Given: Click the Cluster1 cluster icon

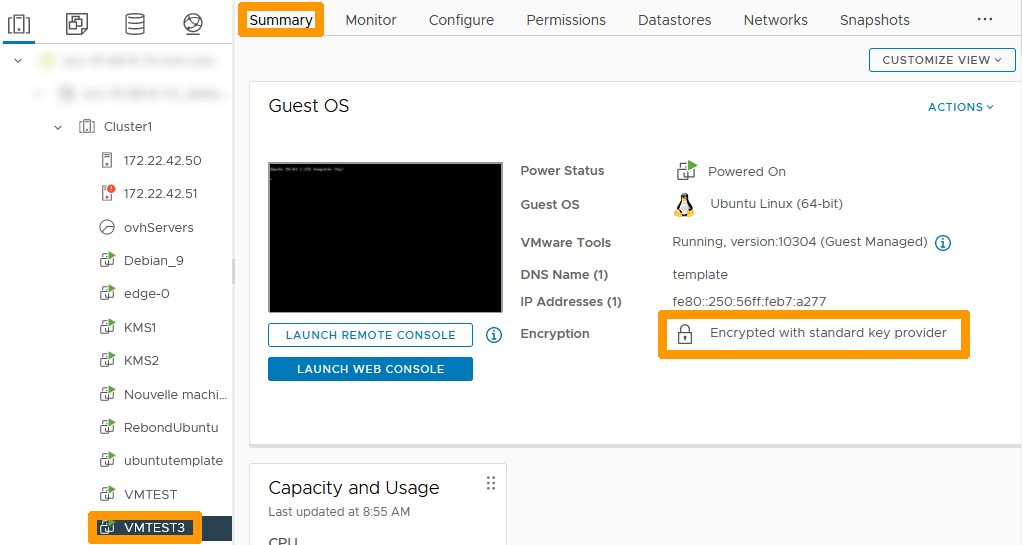Looking at the screenshot, I should click(87, 126).
